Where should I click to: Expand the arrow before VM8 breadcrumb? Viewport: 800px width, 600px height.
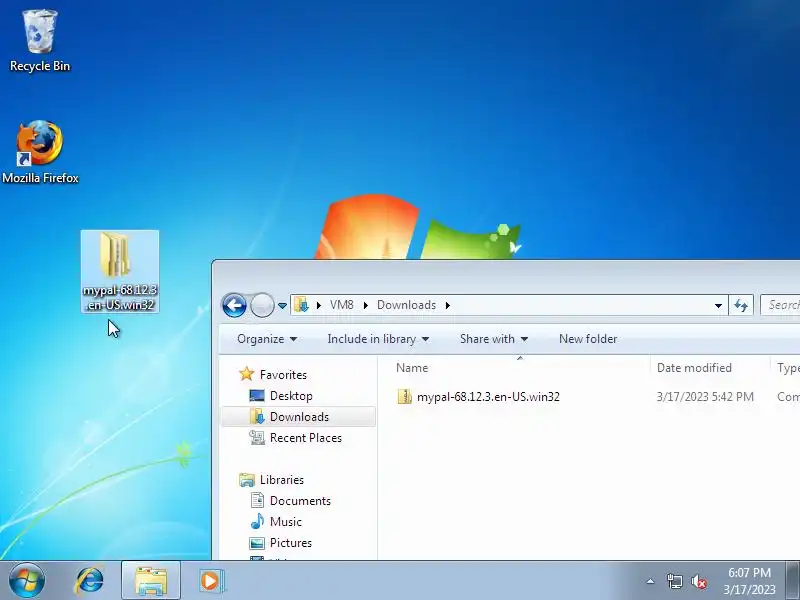pyautogui.click(x=319, y=305)
